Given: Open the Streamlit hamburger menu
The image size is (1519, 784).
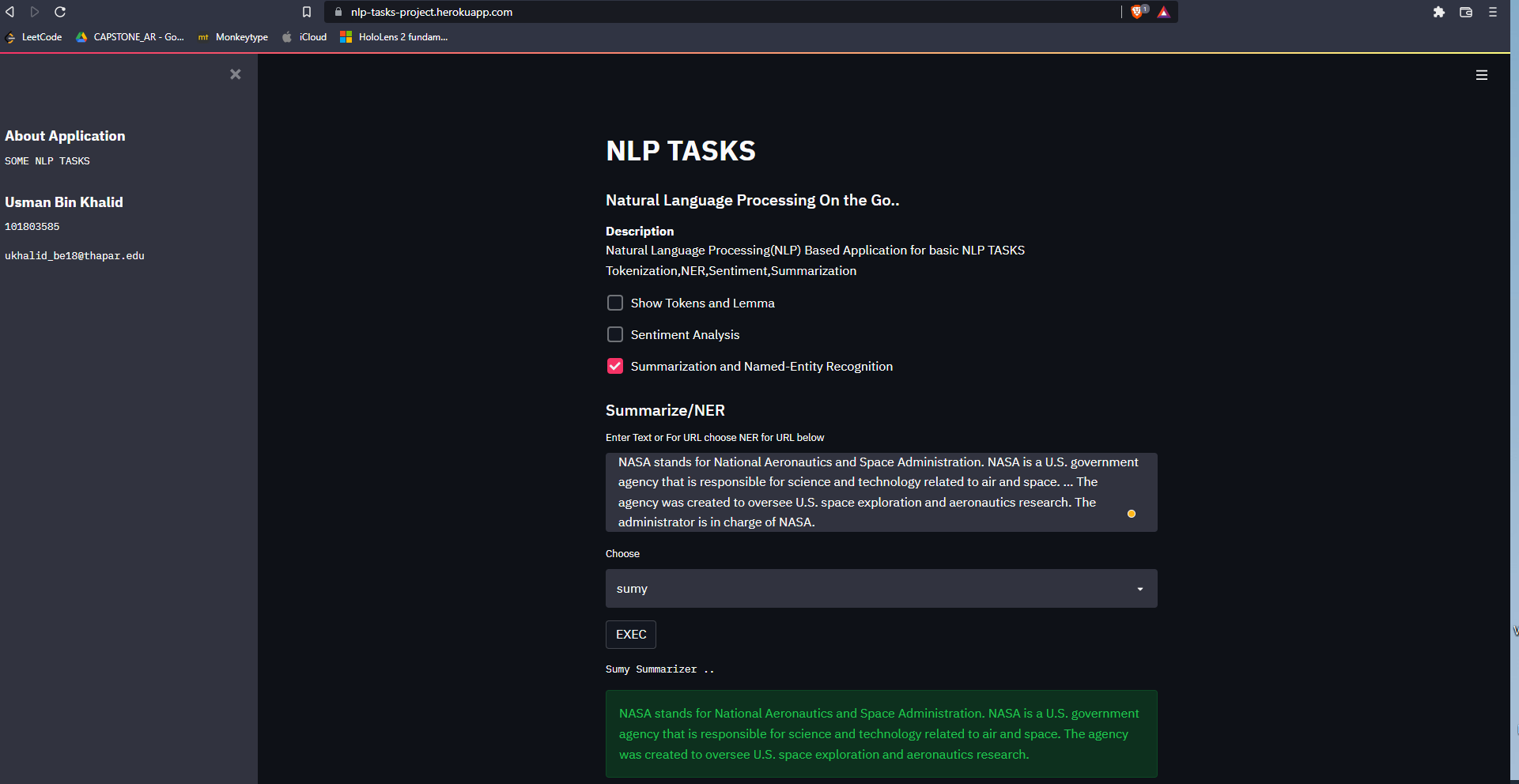Looking at the screenshot, I should [1482, 75].
